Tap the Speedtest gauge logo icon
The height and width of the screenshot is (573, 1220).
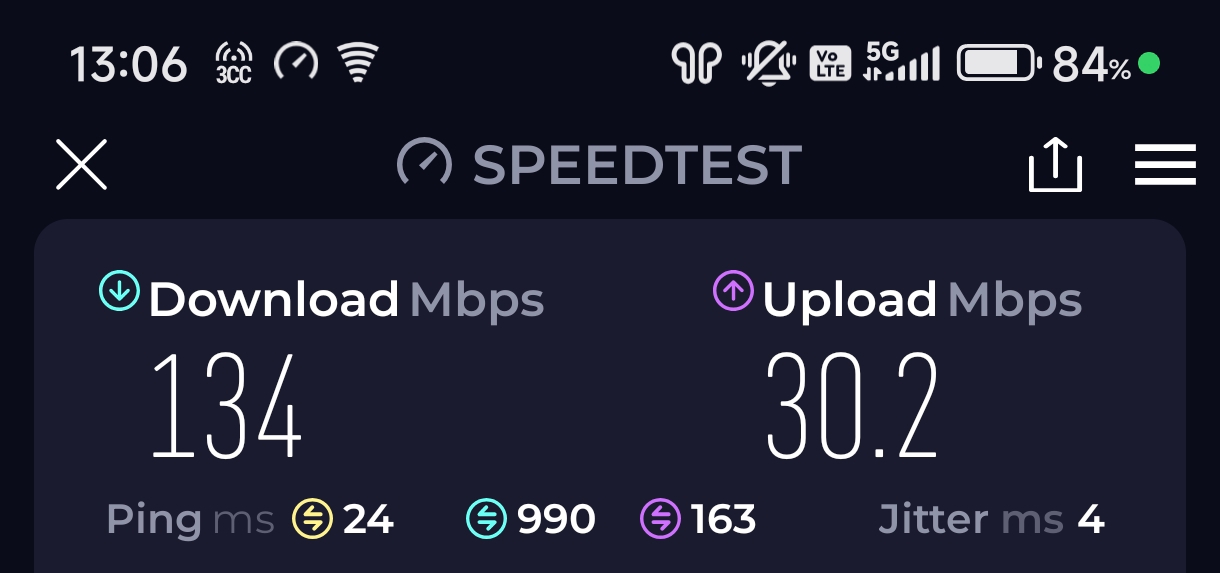424,163
